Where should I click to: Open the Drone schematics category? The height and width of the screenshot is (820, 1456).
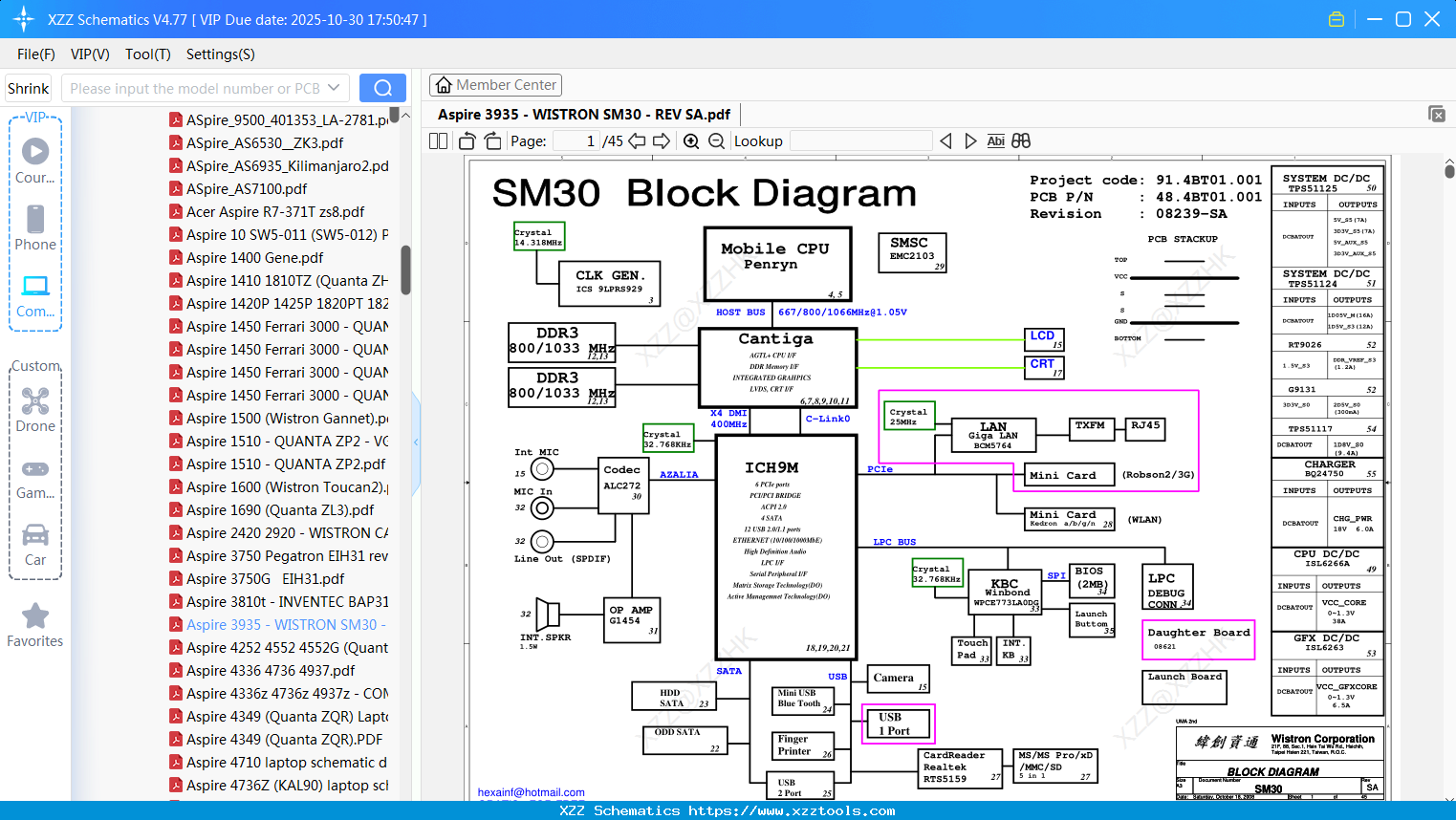35,409
